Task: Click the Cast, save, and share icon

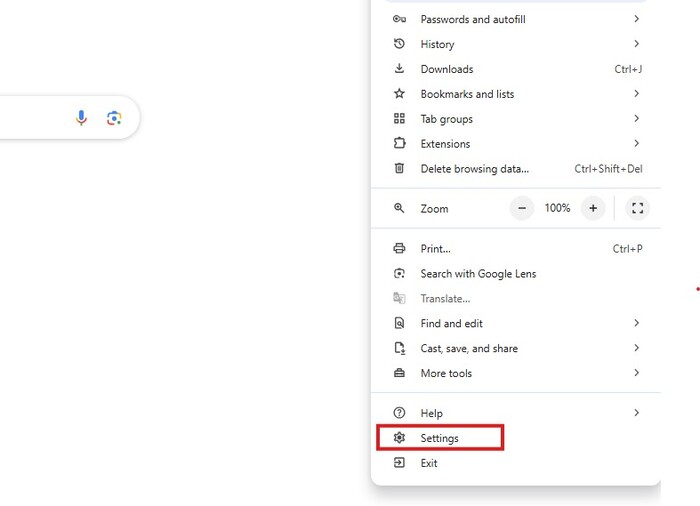Action: [400, 348]
